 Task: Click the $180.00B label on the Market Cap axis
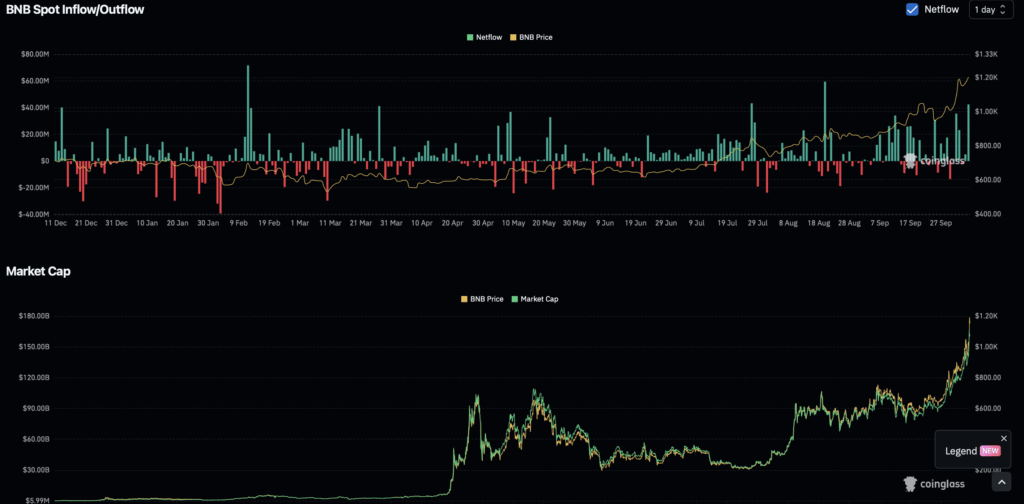(34, 316)
